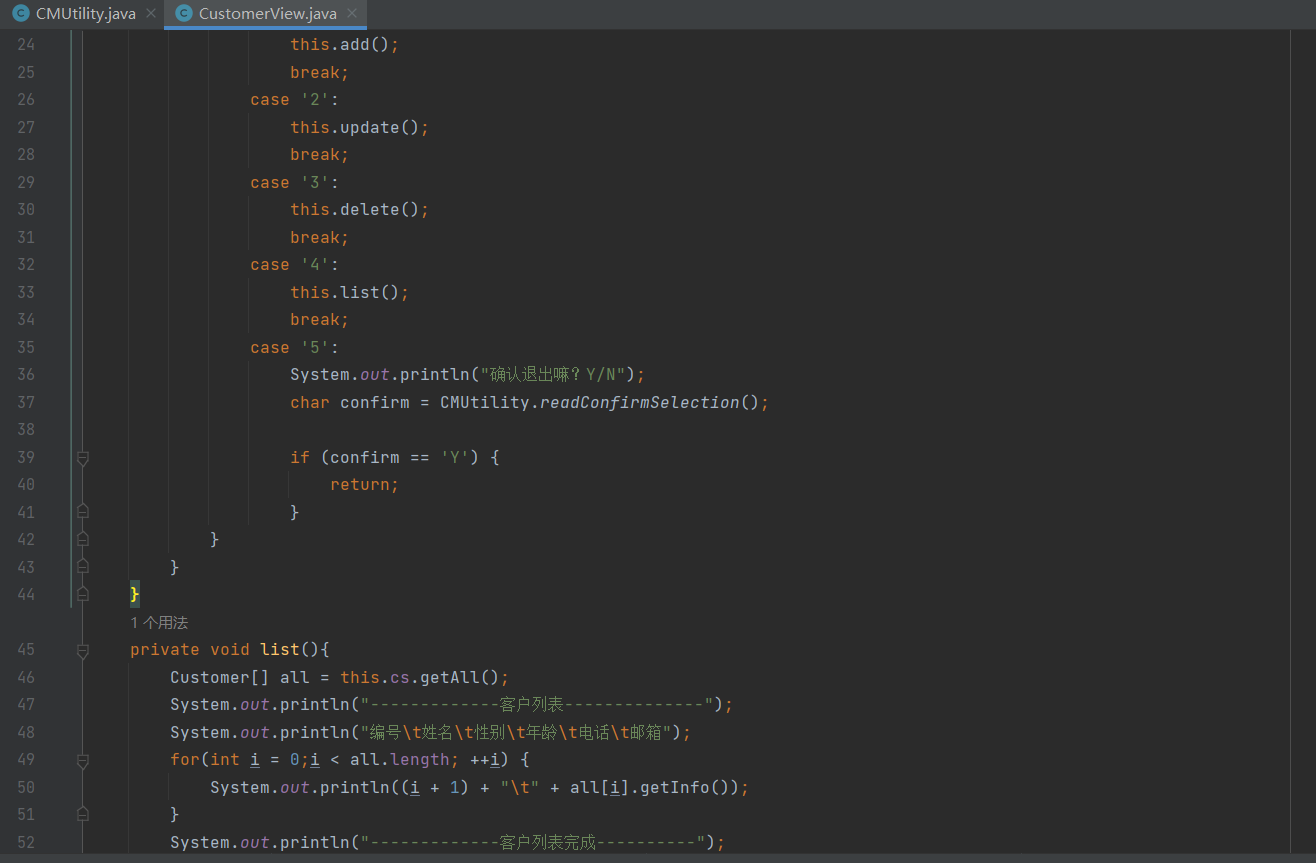This screenshot has width=1316, height=863.
Task: Click fold end marker at line 44
Action: [x=83, y=595]
